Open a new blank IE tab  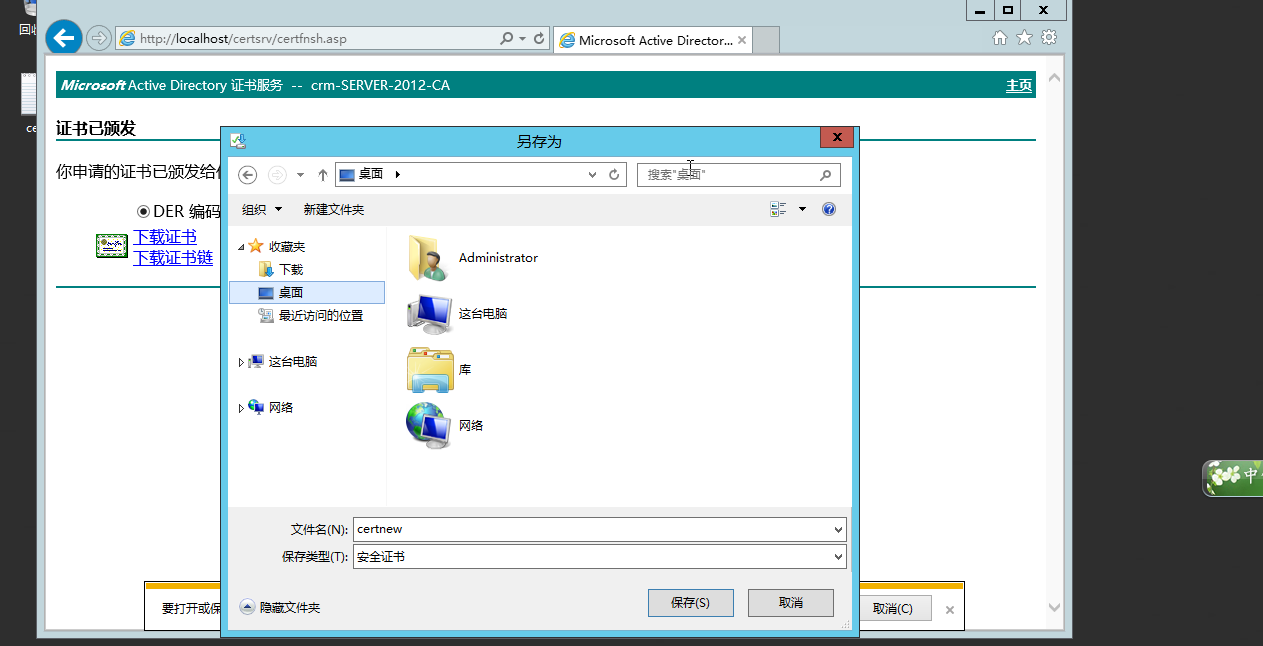pyautogui.click(x=766, y=40)
